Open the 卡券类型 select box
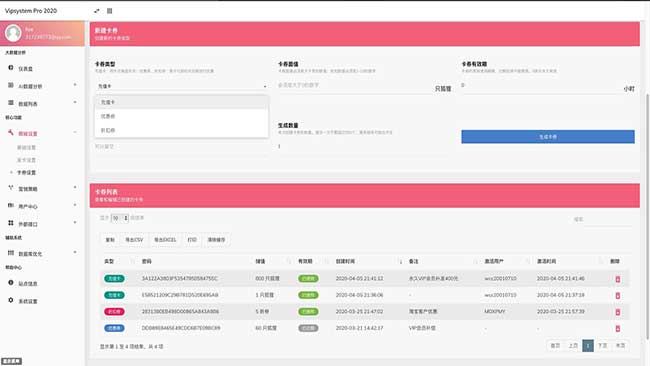650x366 pixels. [x=182, y=86]
